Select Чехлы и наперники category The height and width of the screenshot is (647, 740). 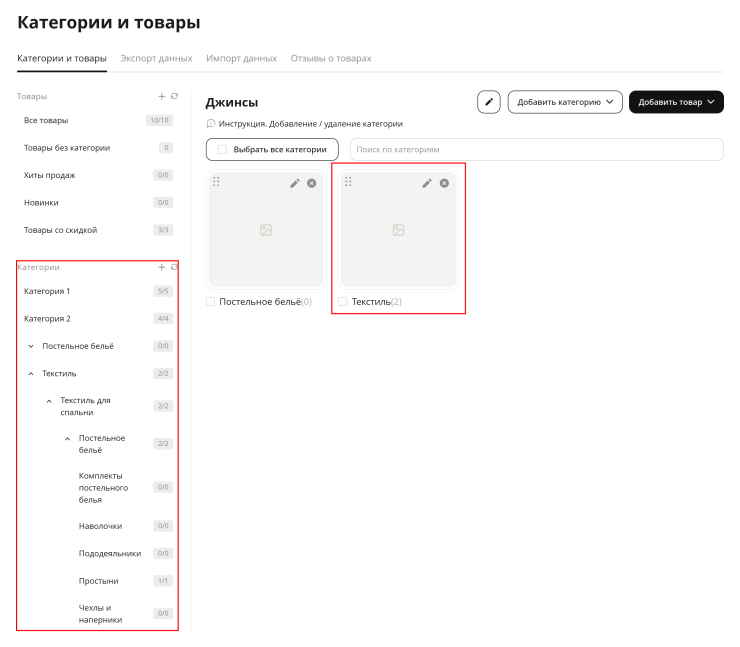click(x=100, y=613)
